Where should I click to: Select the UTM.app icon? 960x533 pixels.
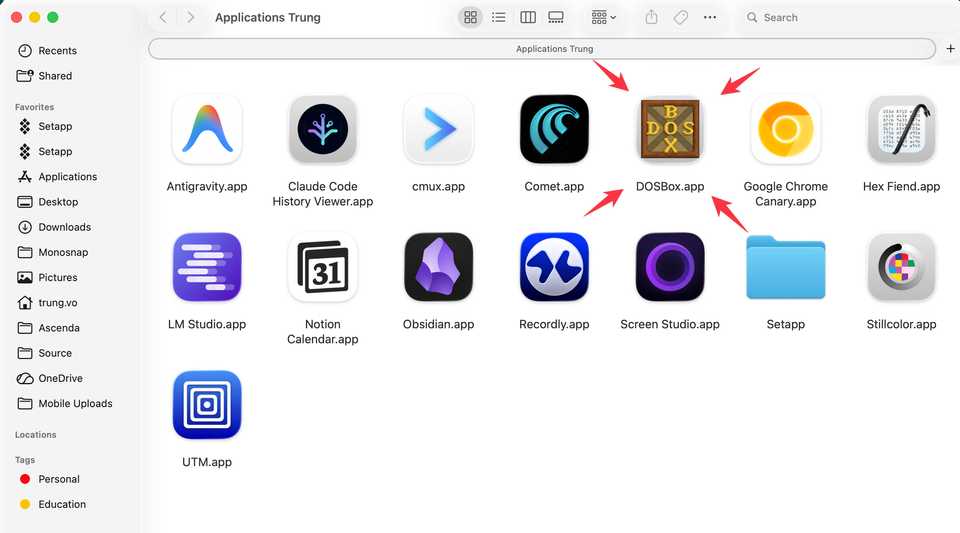coord(207,404)
